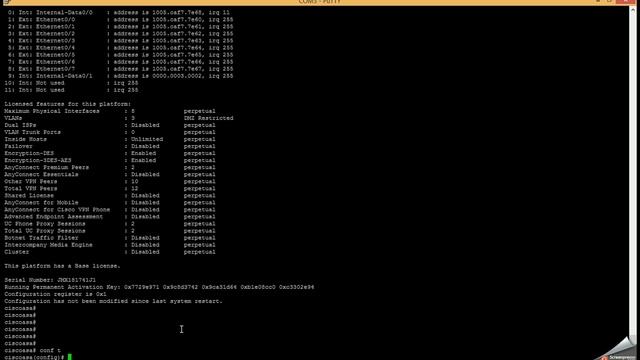Click the Internal-Data0/1 interface line
The height and width of the screenshot is (360, 640).
pos(119,76)
